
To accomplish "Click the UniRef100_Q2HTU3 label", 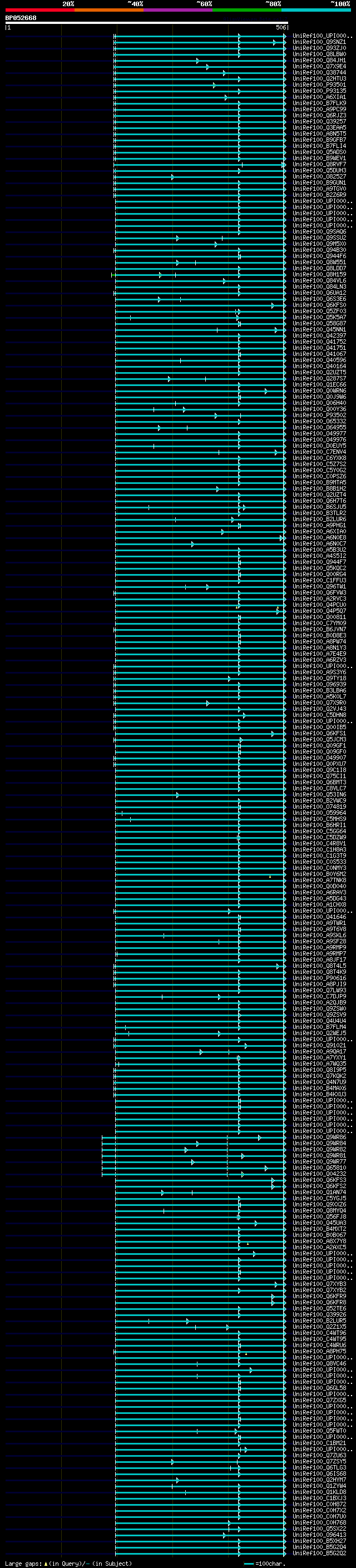I will (x=319, y=78).
